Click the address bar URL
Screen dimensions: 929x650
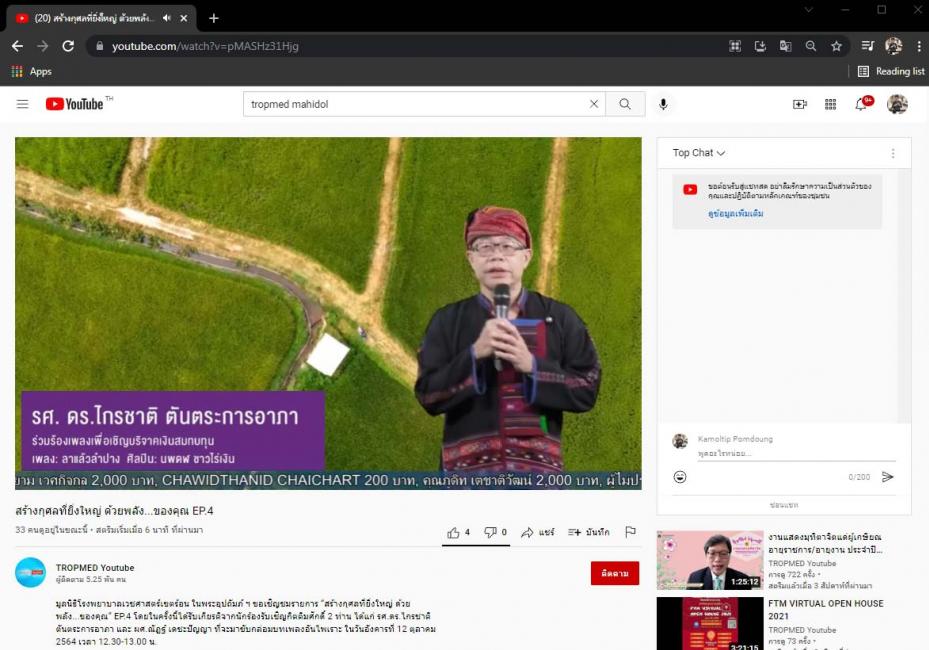[205, 46]
